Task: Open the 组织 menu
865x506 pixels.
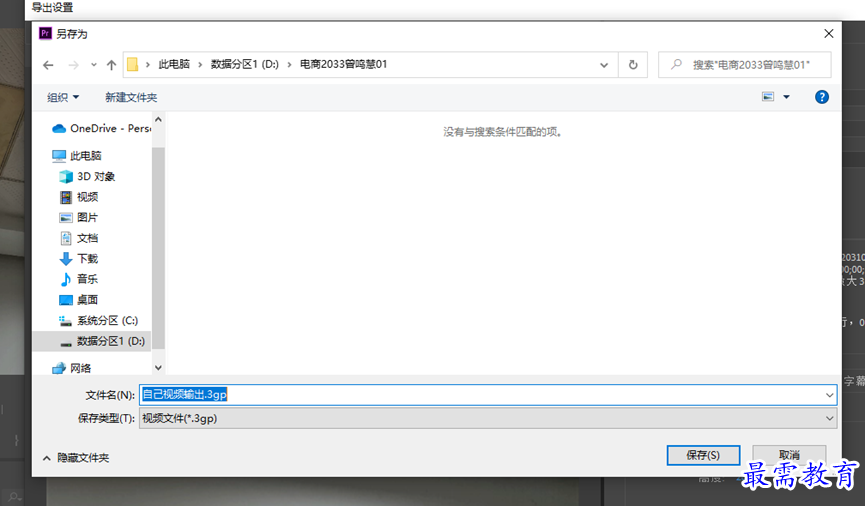Action: click(x=63, y=97)
